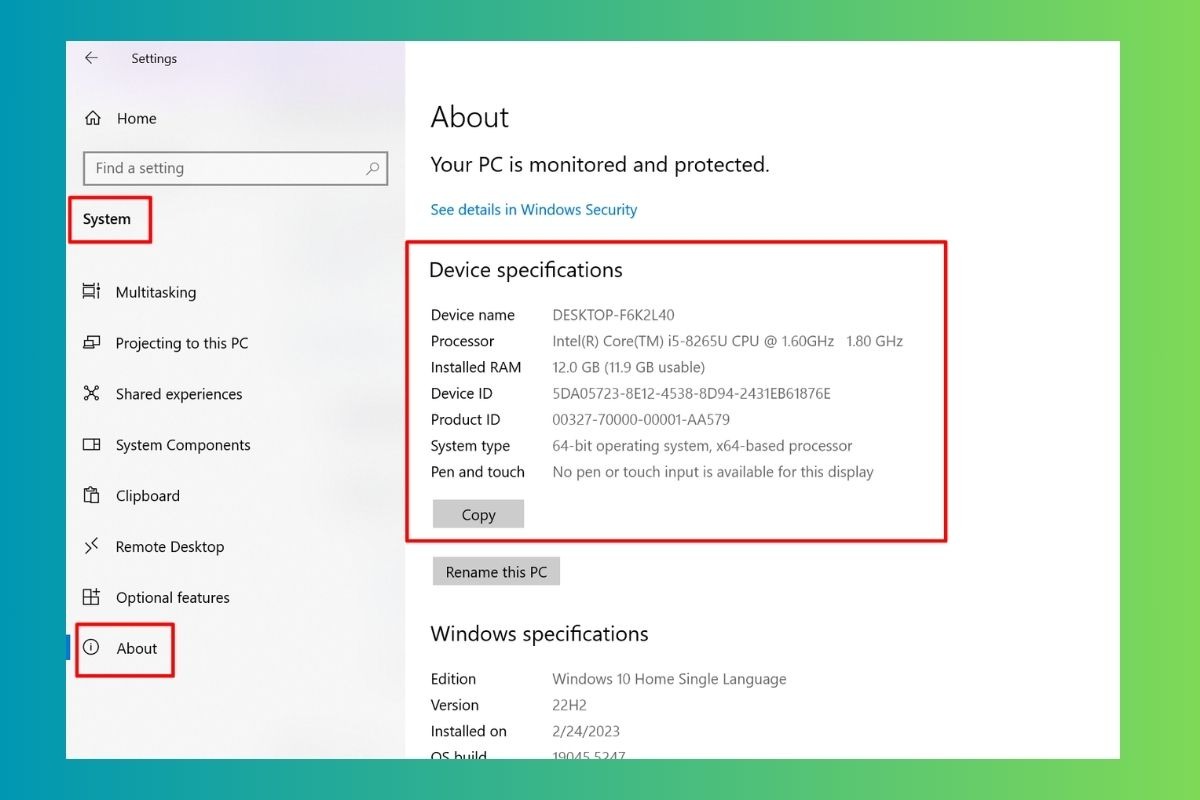Click the 64-bit operating system value
Screen dimensions: 1200x800
(703, 446)
